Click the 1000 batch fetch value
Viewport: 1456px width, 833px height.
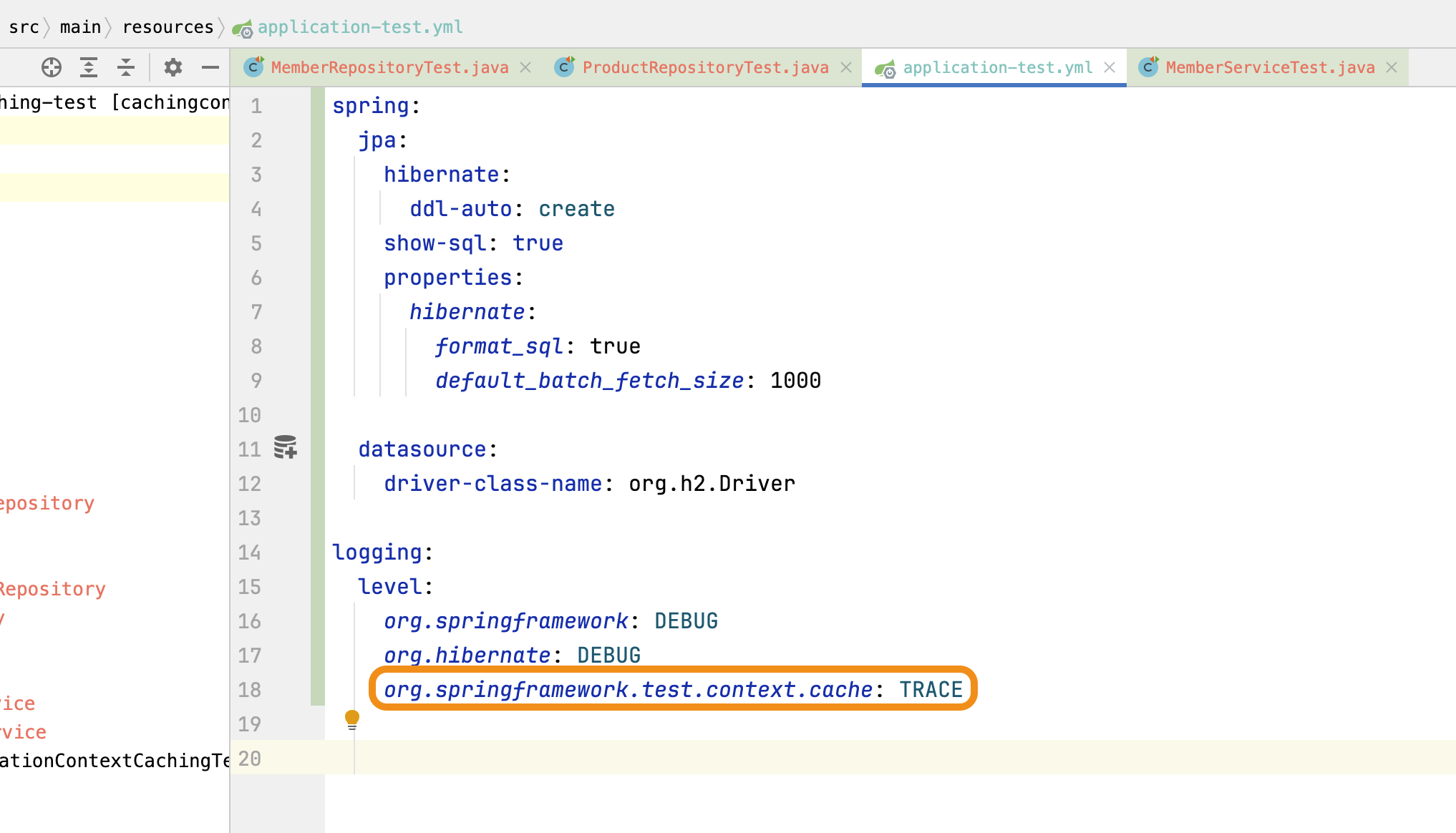(x=795, y=381)
